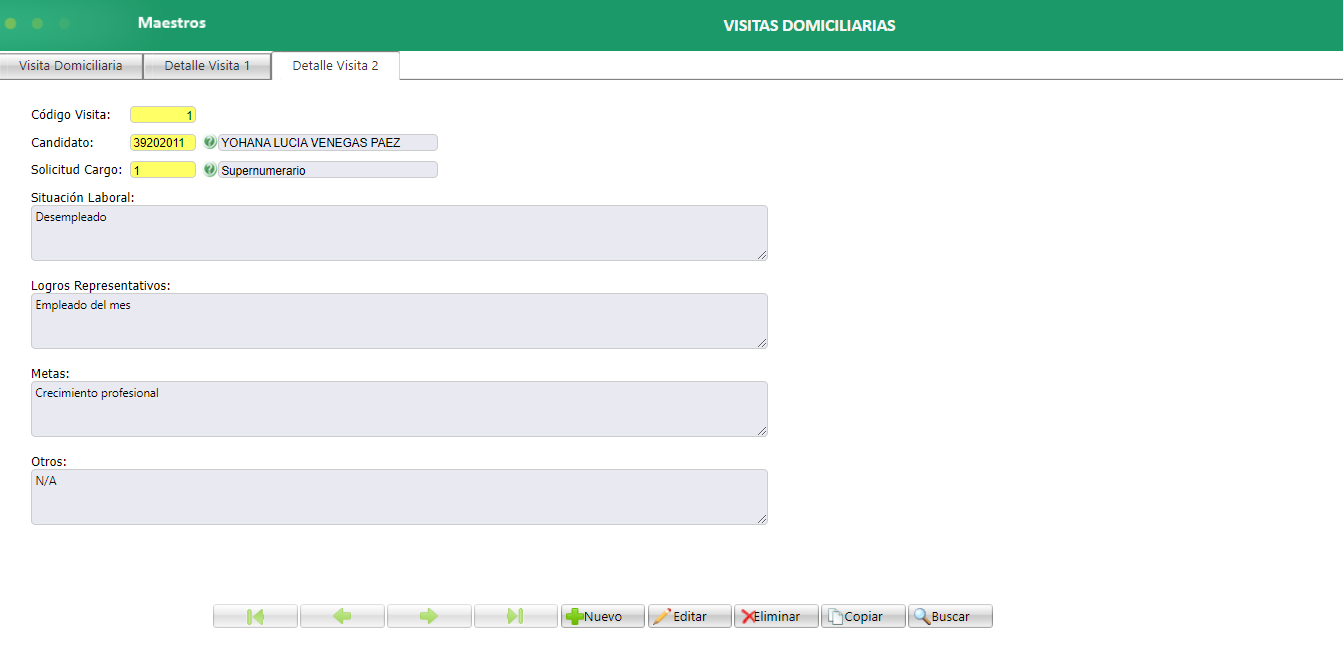Click the Supernumerario field
Viewport: 1343px width, 655px height.
tap(328, 170)
